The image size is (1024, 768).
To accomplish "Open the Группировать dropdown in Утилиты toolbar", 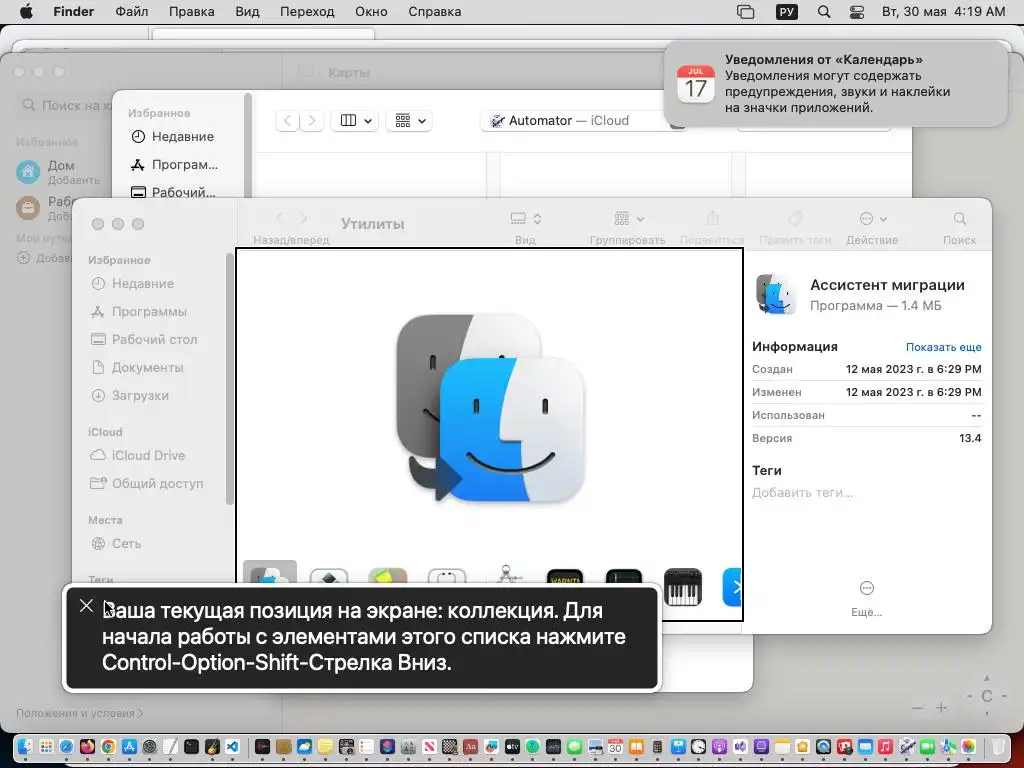I will [x=629, y=219].
